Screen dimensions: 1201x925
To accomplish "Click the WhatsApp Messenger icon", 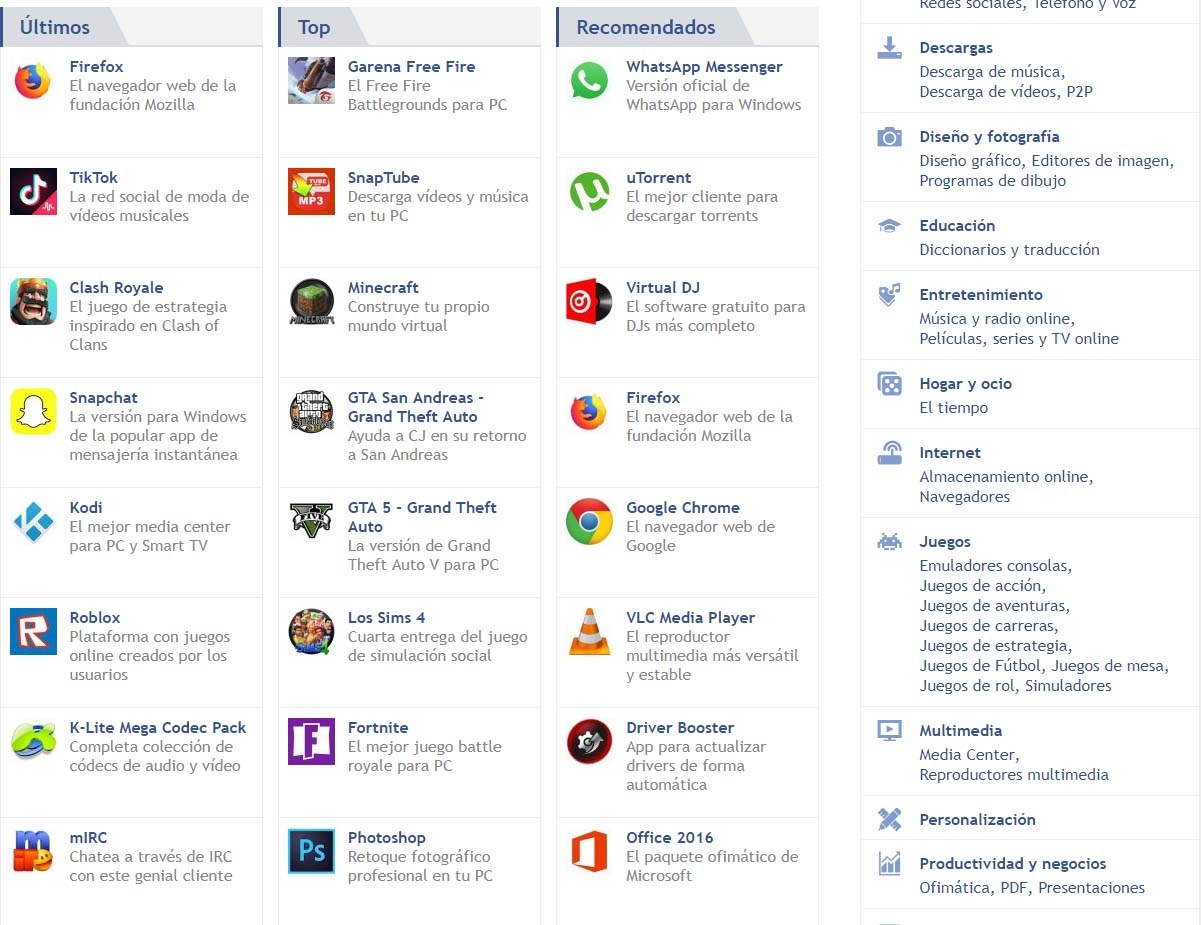I will (589, 81).
